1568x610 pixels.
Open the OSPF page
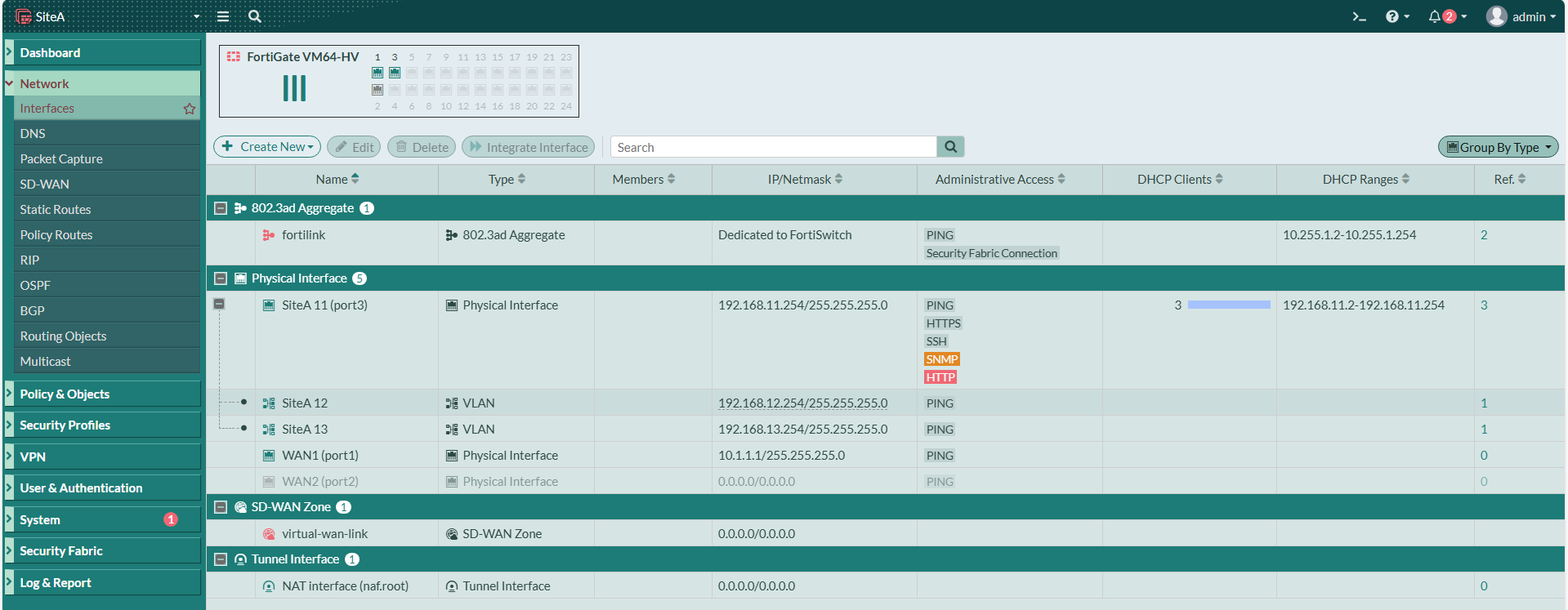tap(107, 286)
